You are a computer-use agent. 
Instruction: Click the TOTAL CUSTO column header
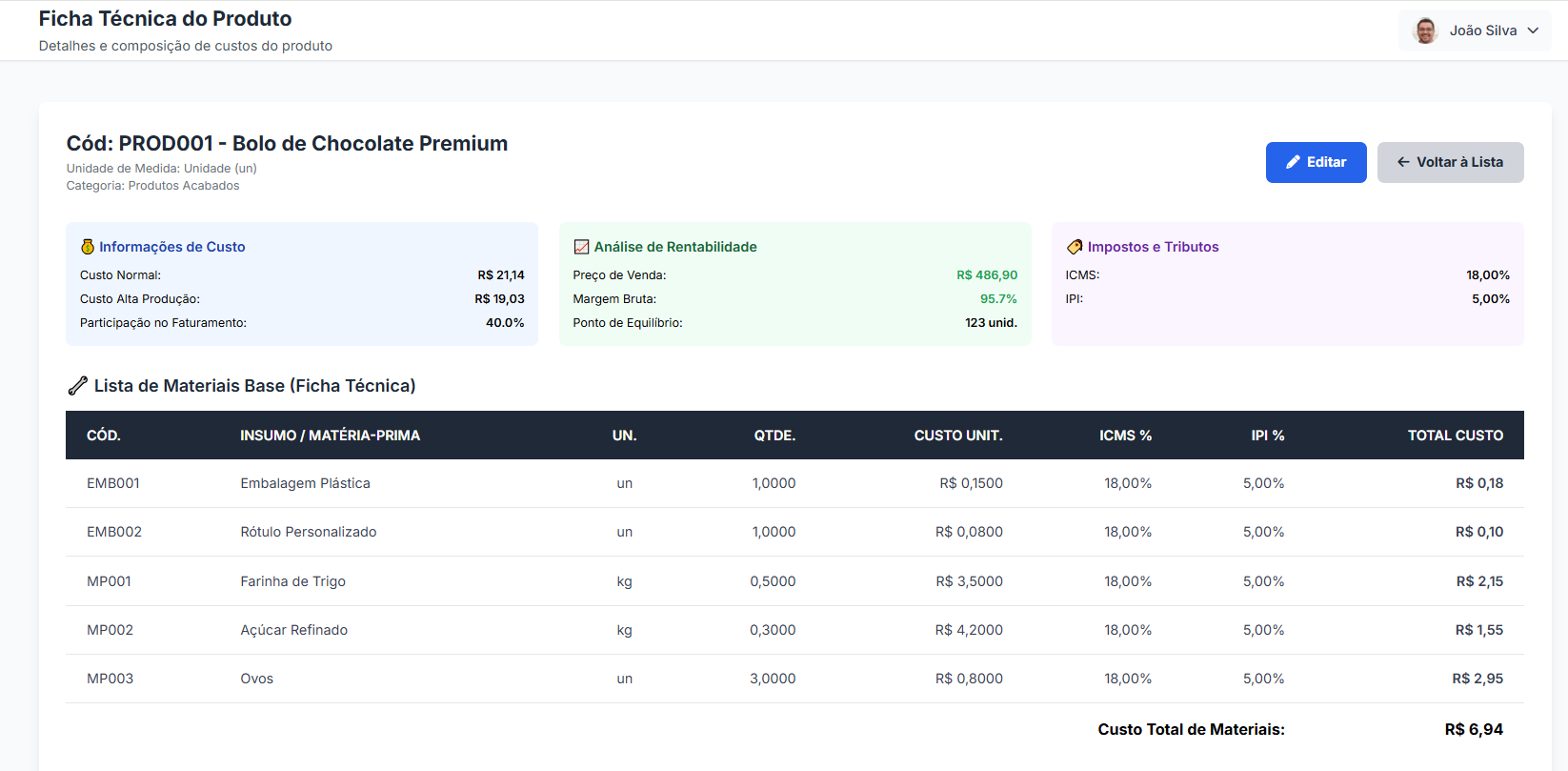tap(1456, 436)
